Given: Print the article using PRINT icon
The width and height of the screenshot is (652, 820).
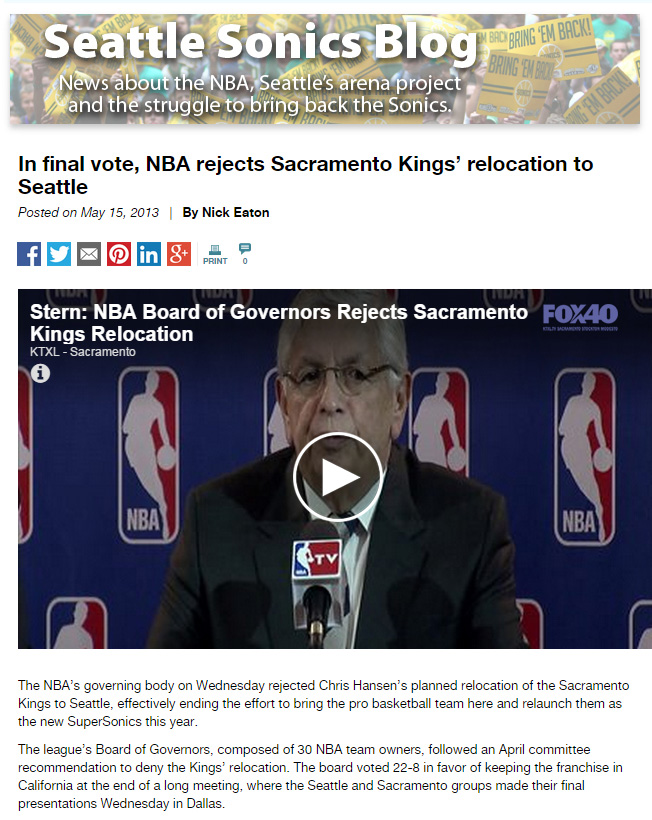Looking at the screenshot, I should coord(215,255).
